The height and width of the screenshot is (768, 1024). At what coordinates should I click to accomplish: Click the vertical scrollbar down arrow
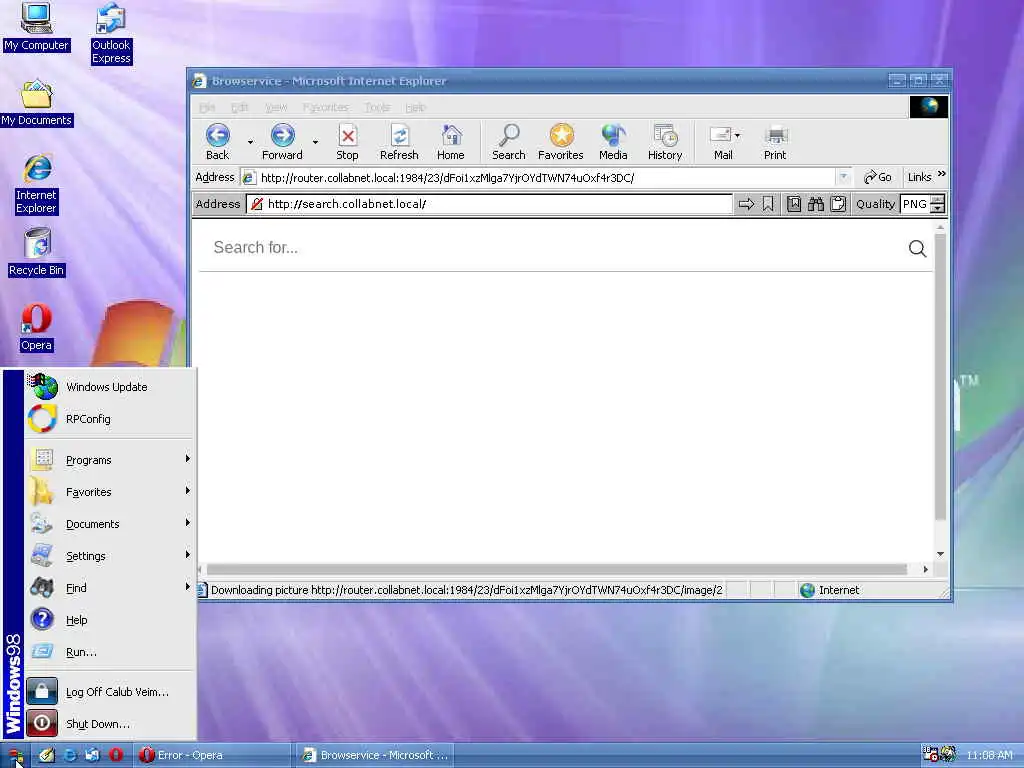pos(940,554)
